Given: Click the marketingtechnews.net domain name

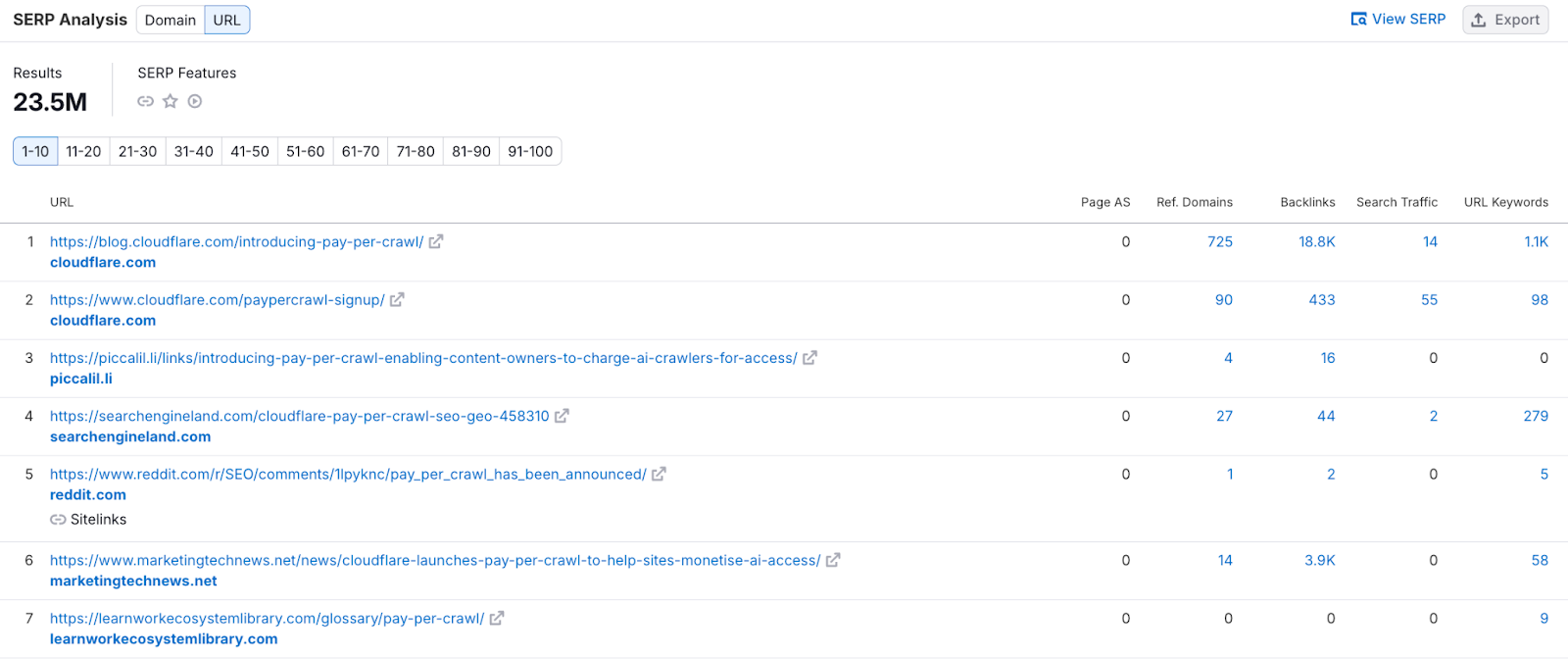Looking at the screenshot, I should 133,581.
